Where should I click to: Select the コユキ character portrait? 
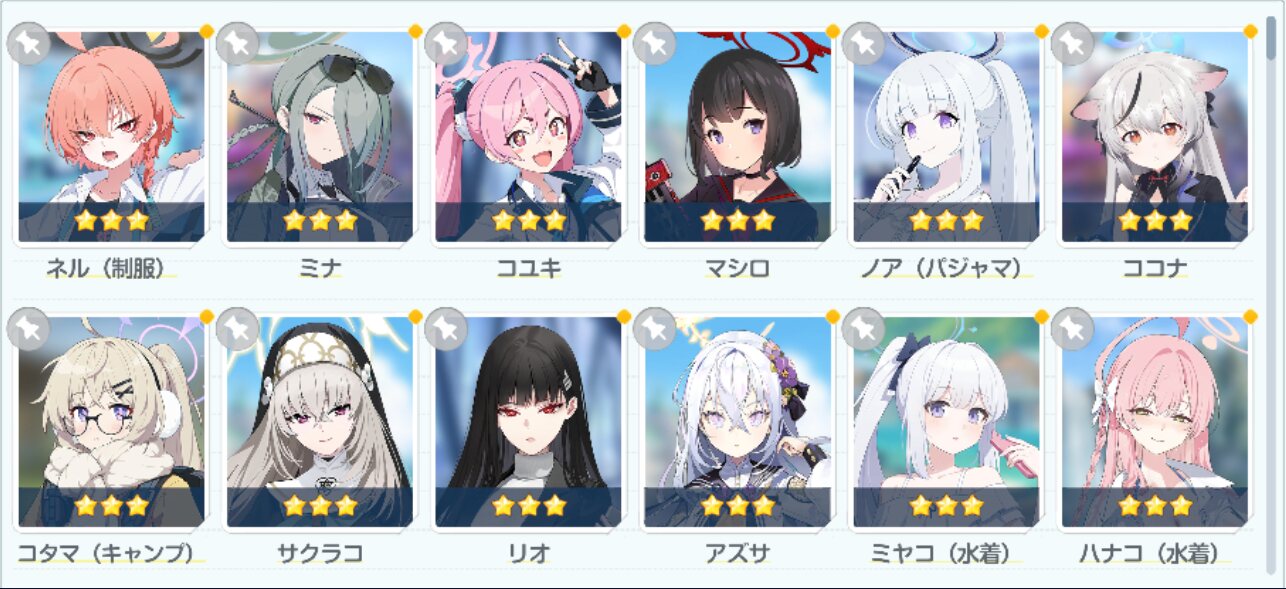(x=528, y=137)
